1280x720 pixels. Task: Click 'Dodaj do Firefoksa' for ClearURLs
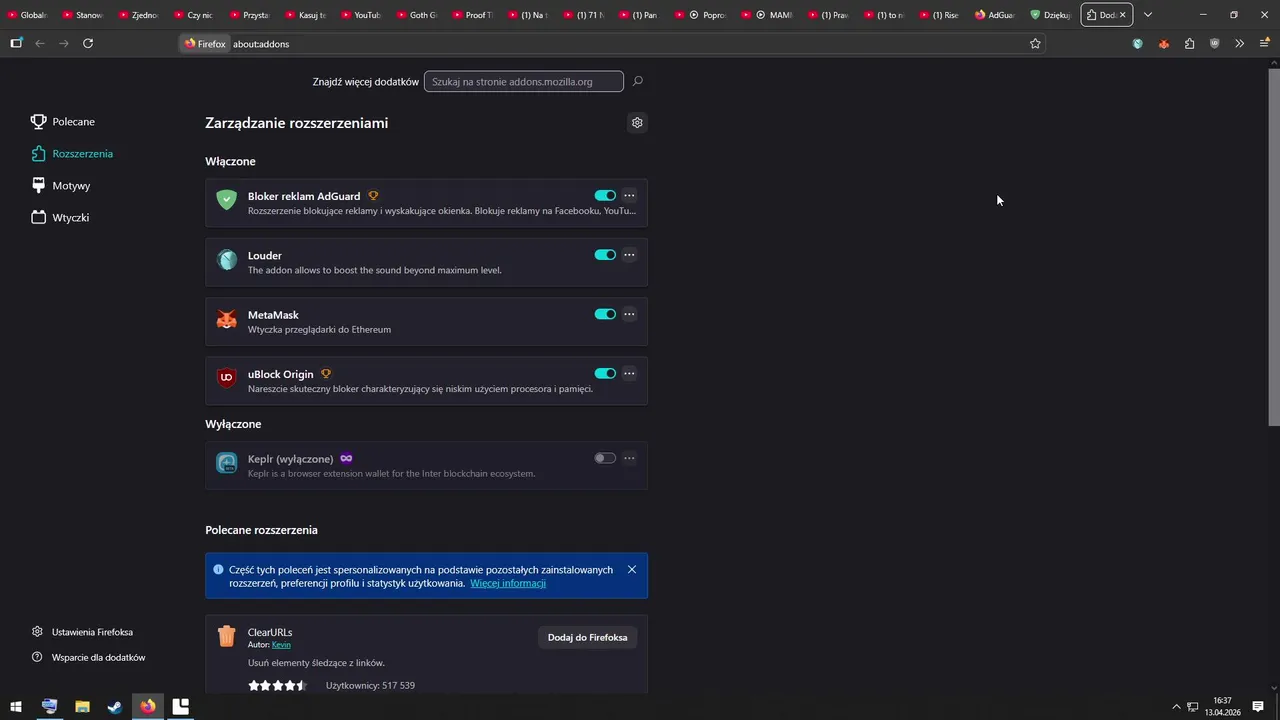[x=587, y=637]
